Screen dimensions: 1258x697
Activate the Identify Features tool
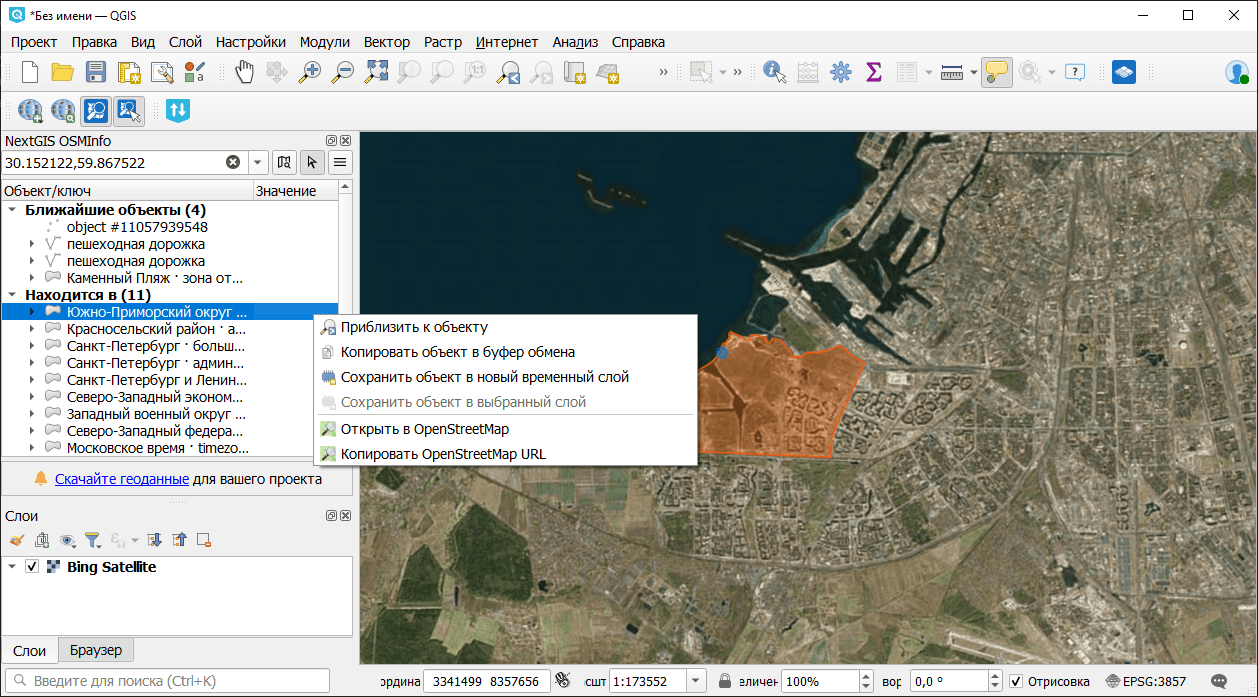click(773, 72)
